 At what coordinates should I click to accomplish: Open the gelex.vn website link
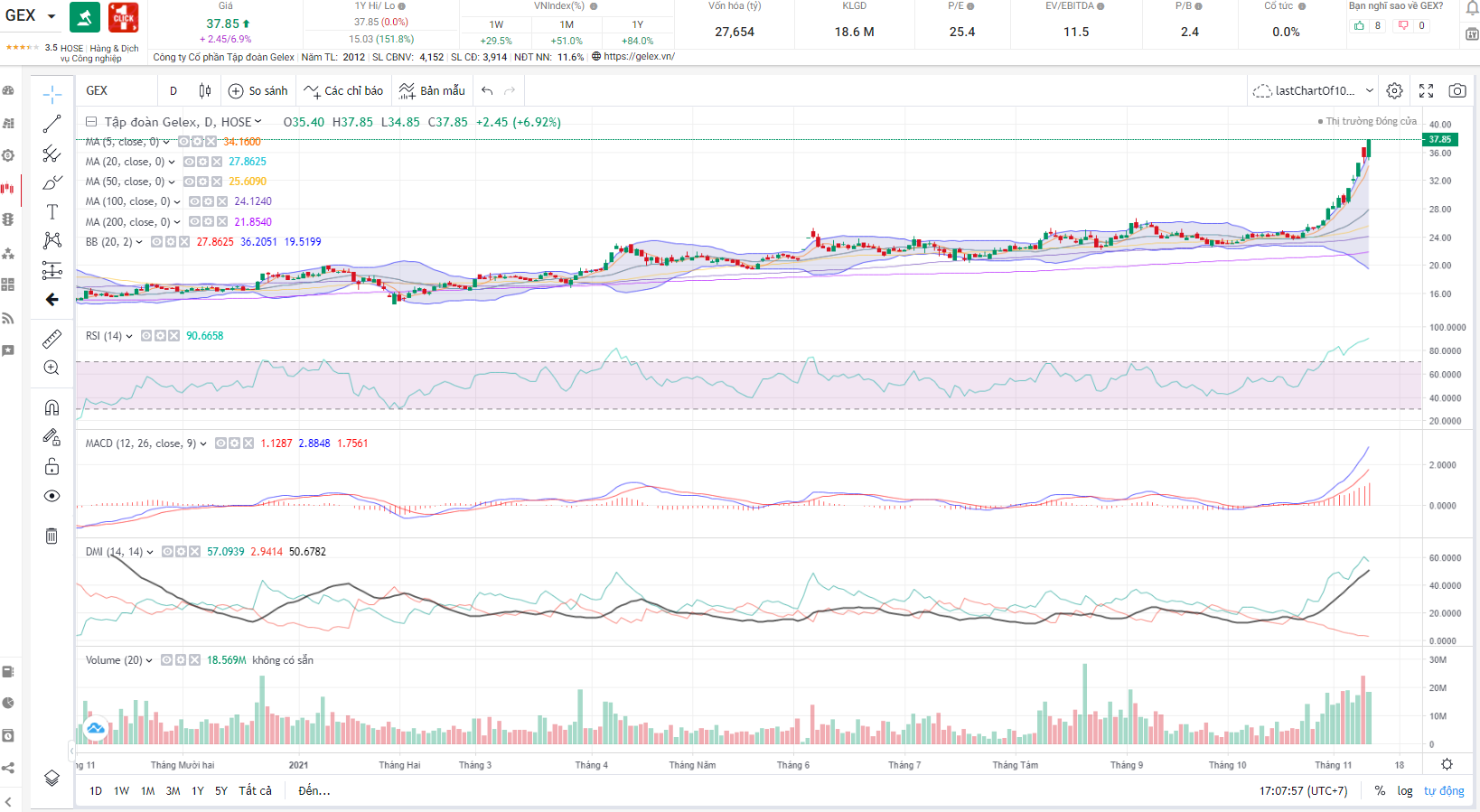point(638,56)
